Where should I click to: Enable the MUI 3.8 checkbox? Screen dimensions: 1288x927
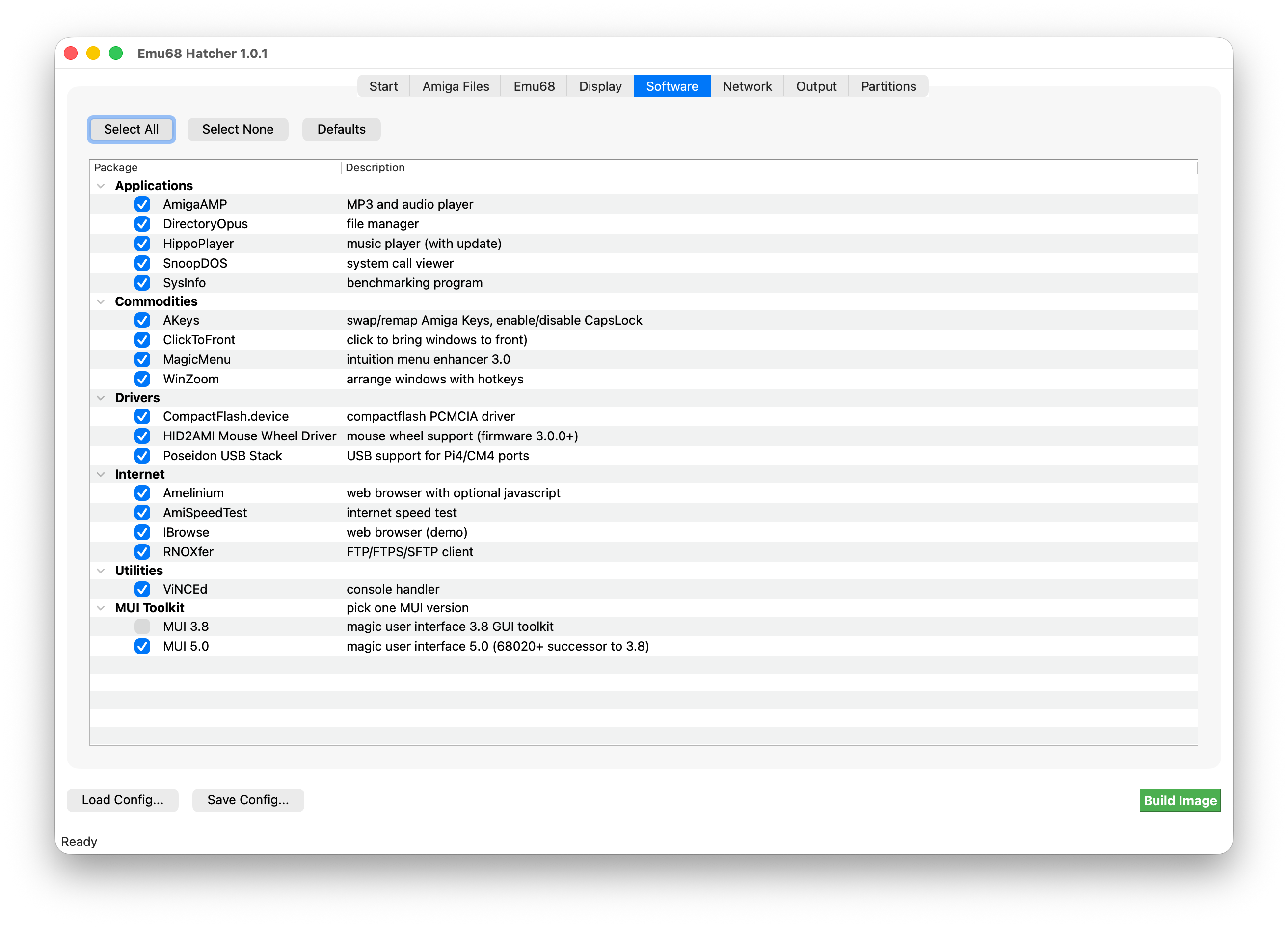[142, 627]
